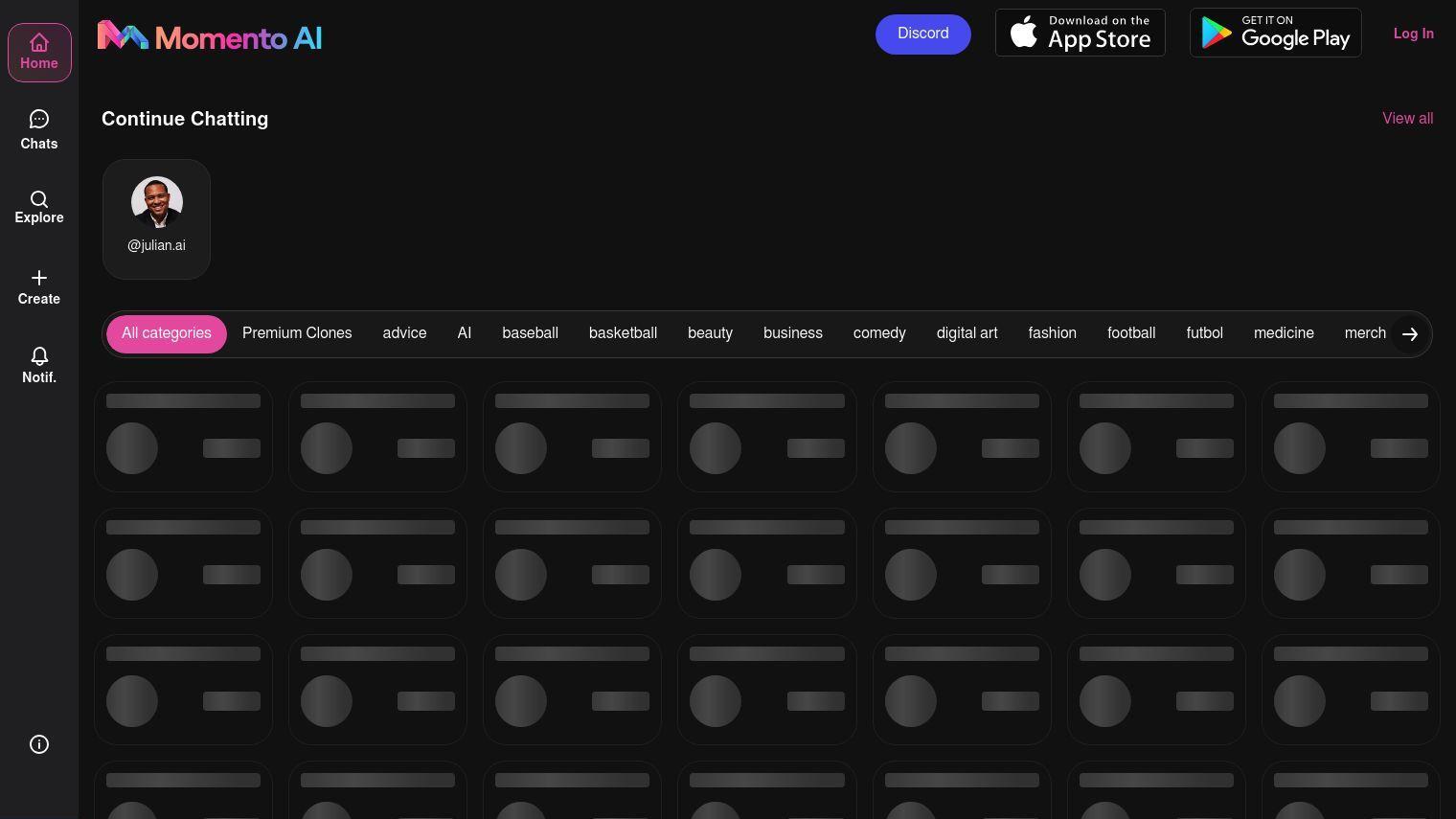Select the baseball category

click(x=530, y=333)
